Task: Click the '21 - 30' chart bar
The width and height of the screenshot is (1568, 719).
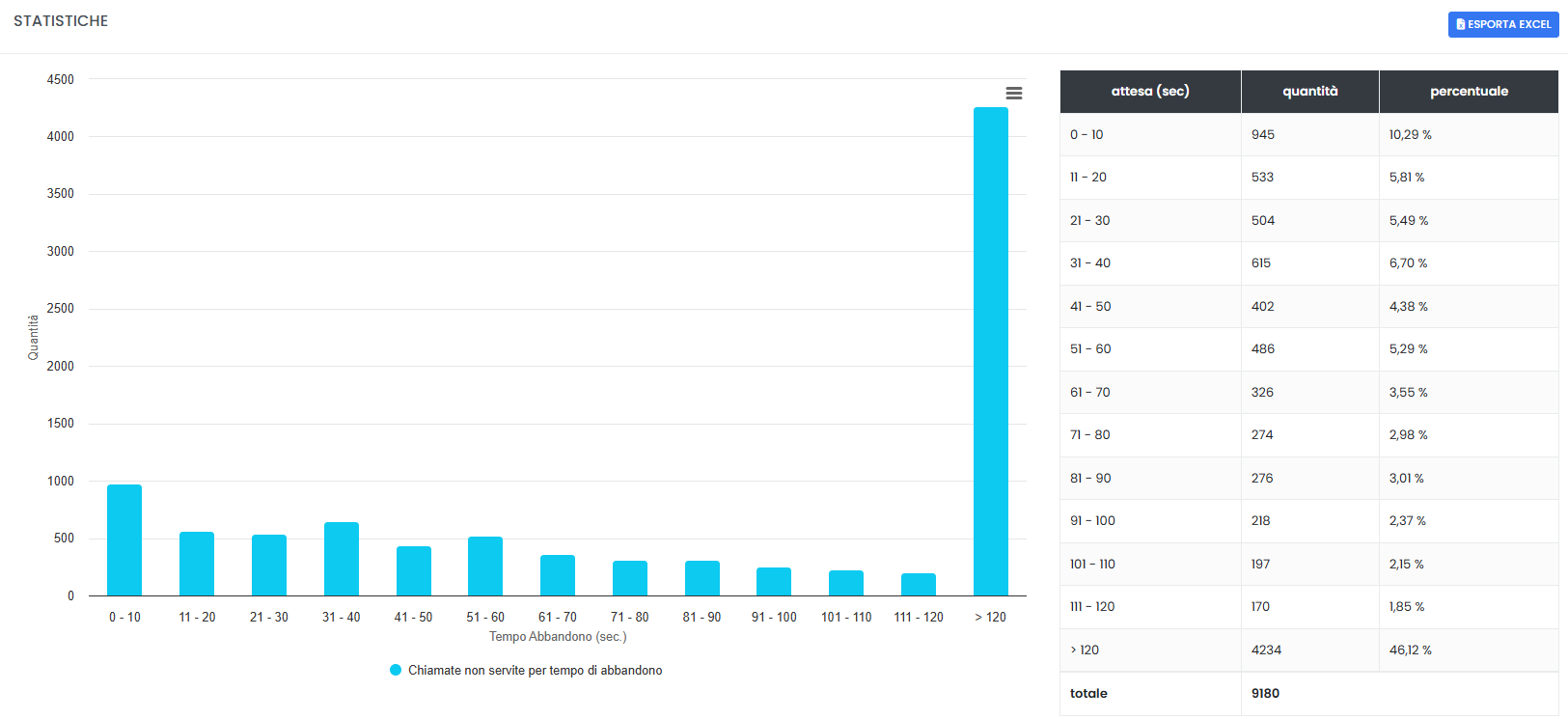Action: [269, 566]
